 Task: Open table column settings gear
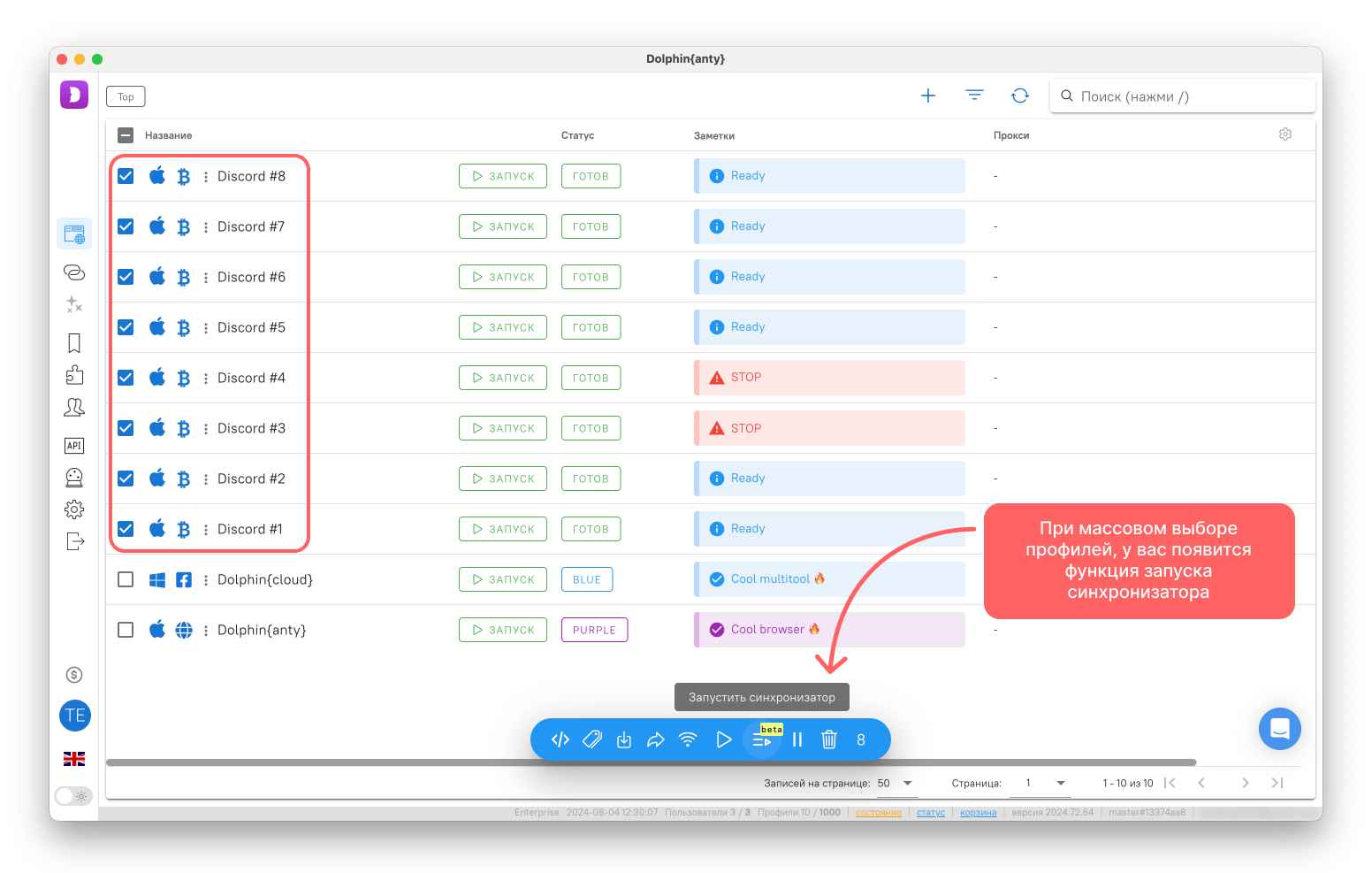click(x=1285, y=134)
